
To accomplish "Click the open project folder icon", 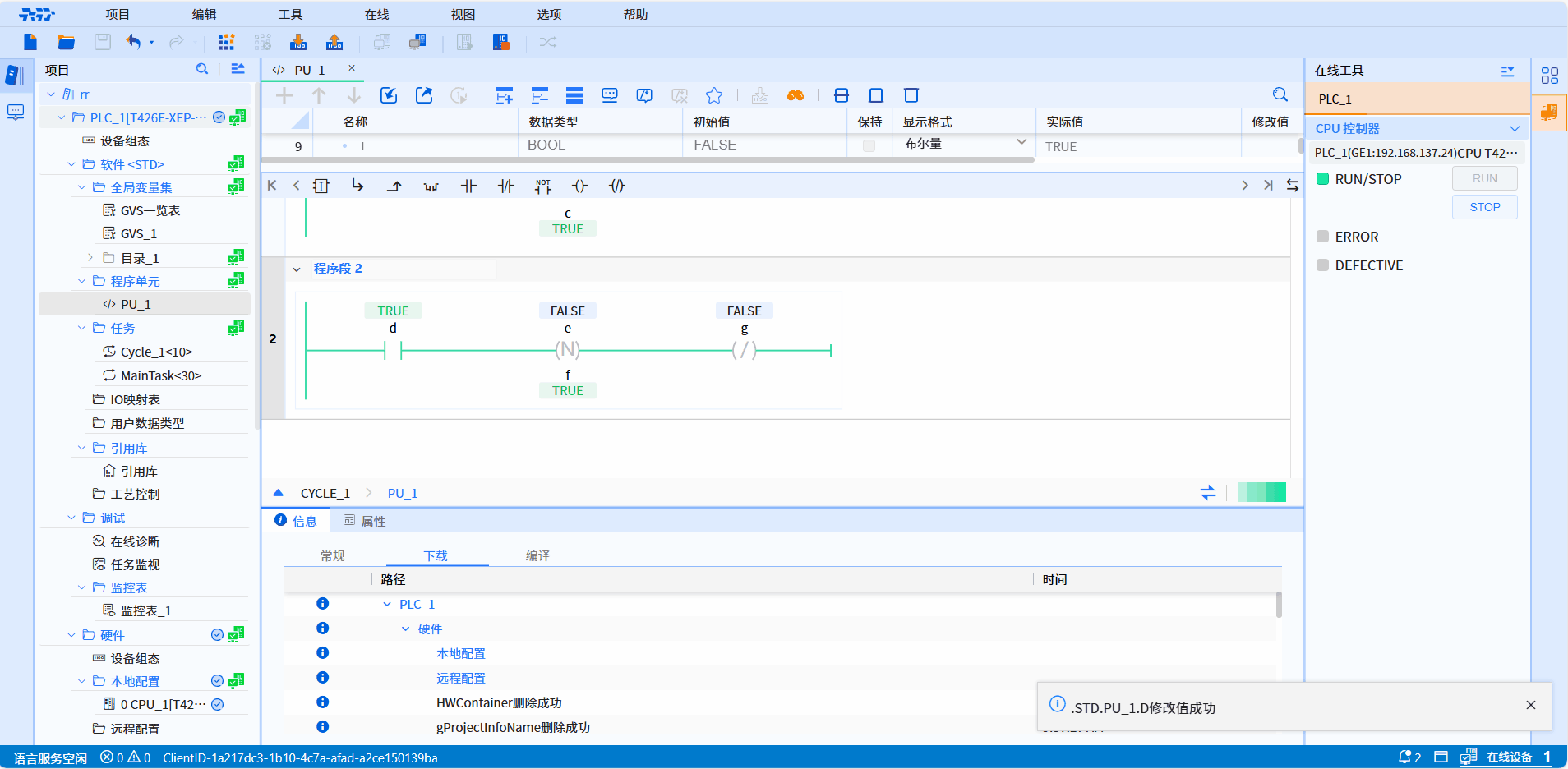I will coord(67,42).
